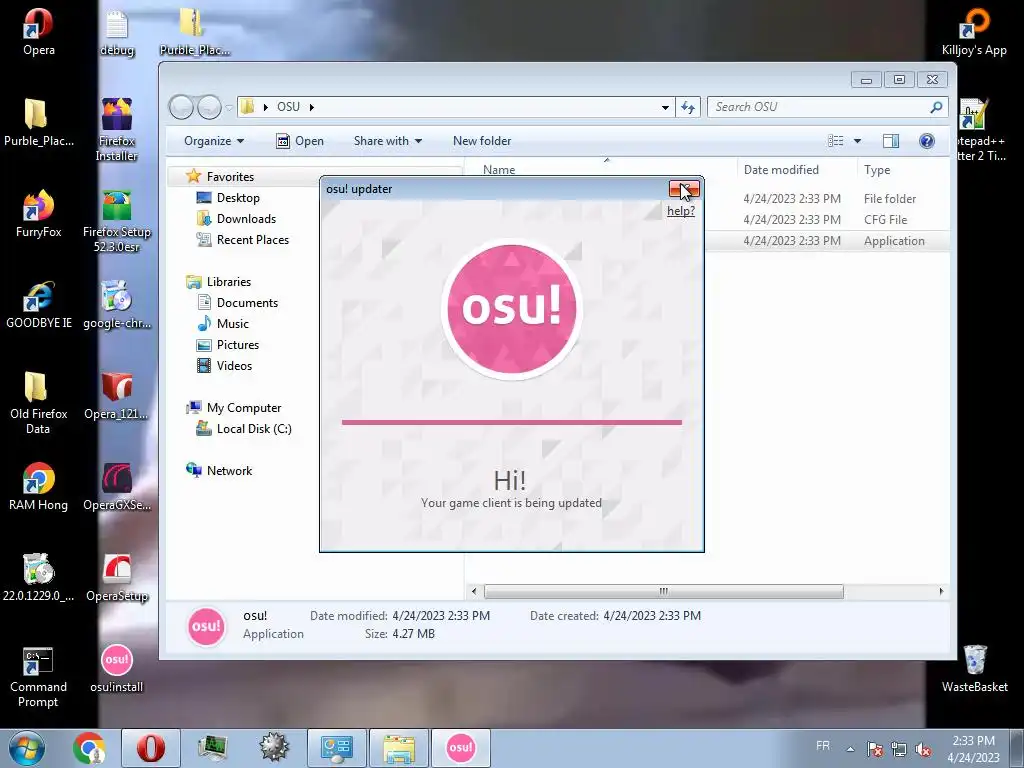1024x768 pixels.
Task: Expand the Share with dropdown
Action: coord(388,141)
